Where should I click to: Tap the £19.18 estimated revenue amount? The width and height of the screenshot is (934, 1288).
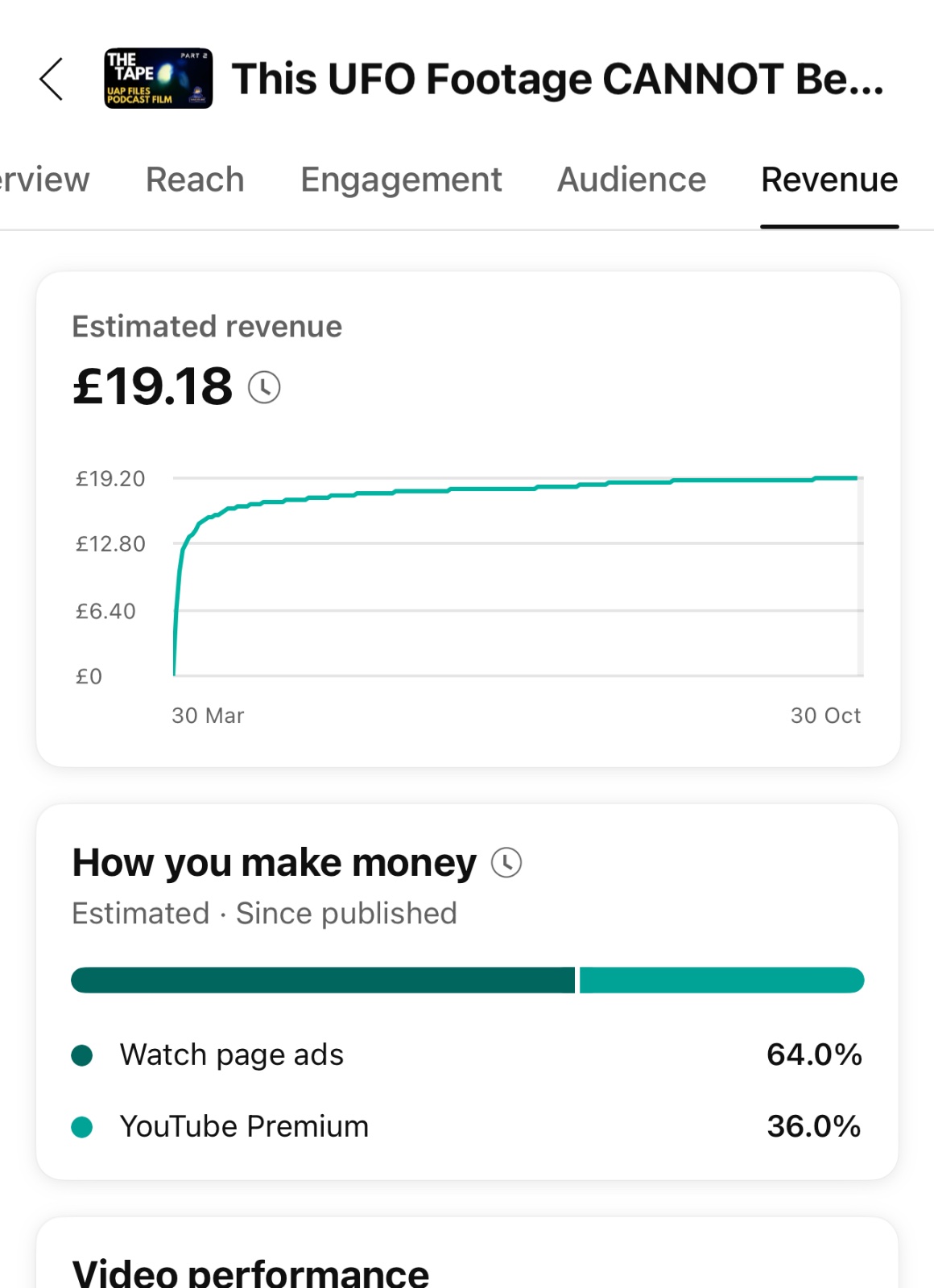(153, 386)
